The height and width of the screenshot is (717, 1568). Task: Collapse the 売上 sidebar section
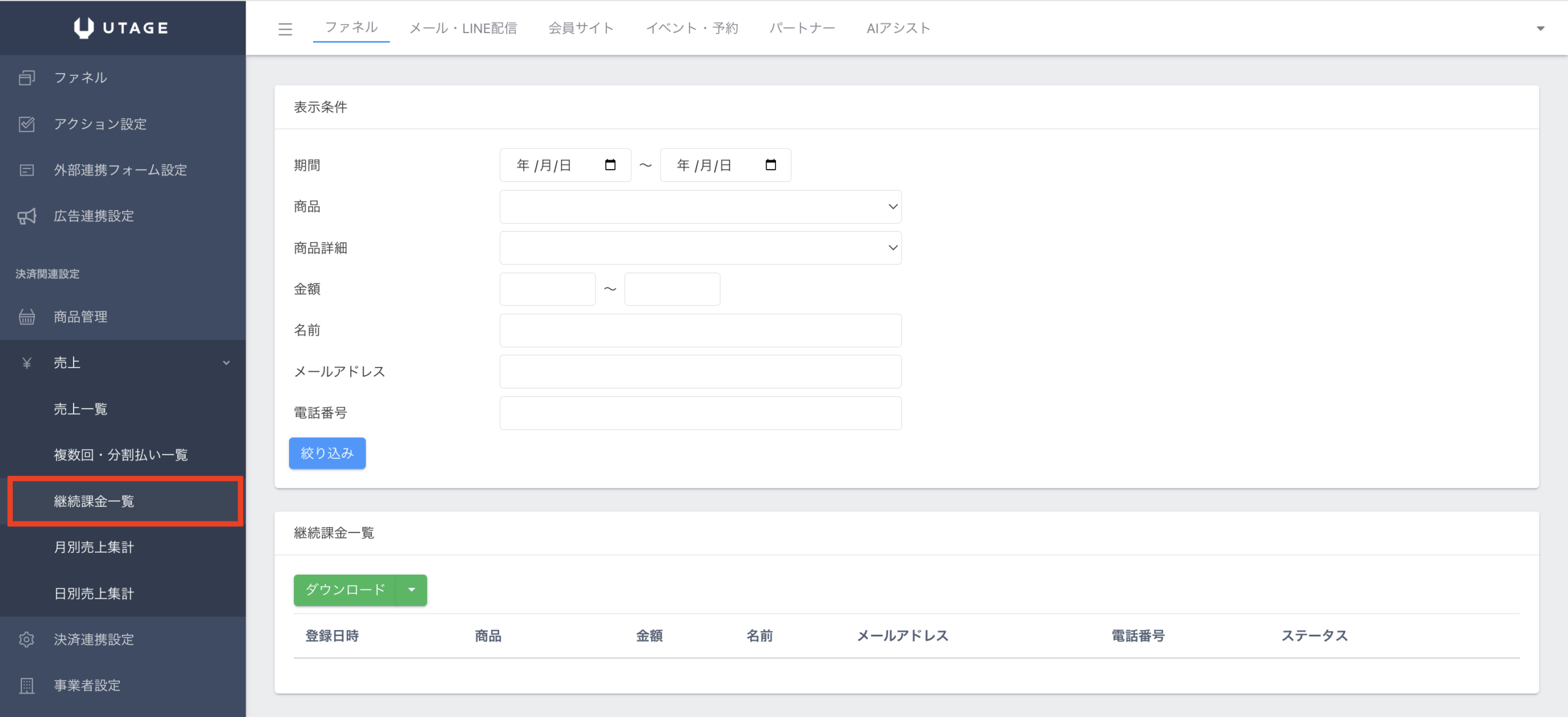(226, 363)
